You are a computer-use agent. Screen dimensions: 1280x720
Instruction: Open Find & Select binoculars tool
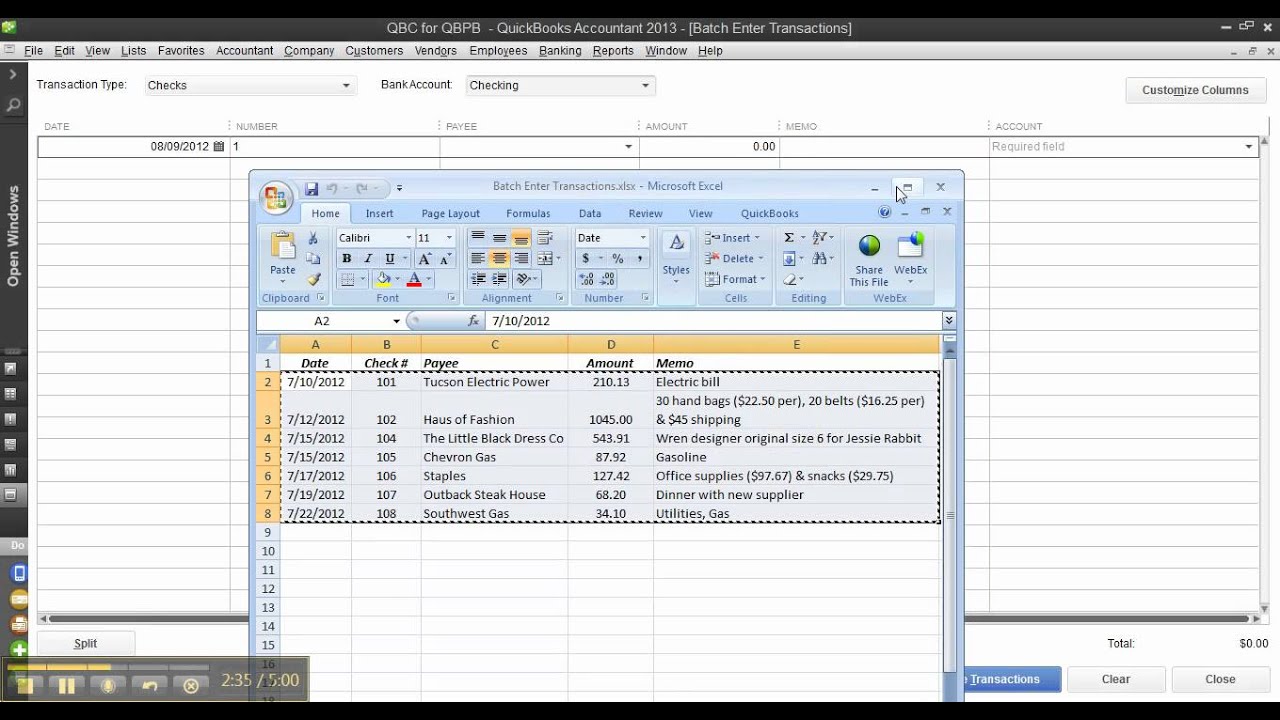coord(820,259)
